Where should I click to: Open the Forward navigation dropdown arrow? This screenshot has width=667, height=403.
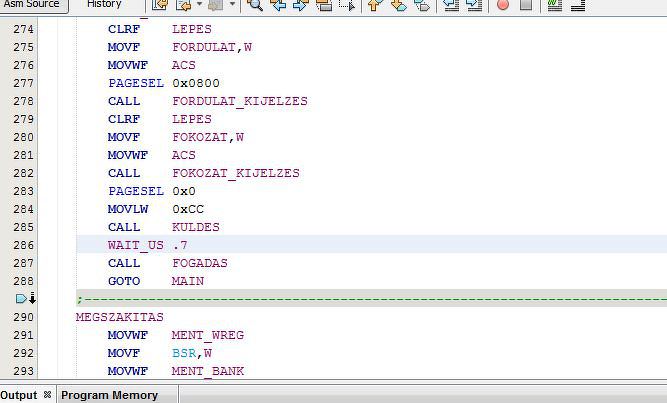(x=232, y=4)
